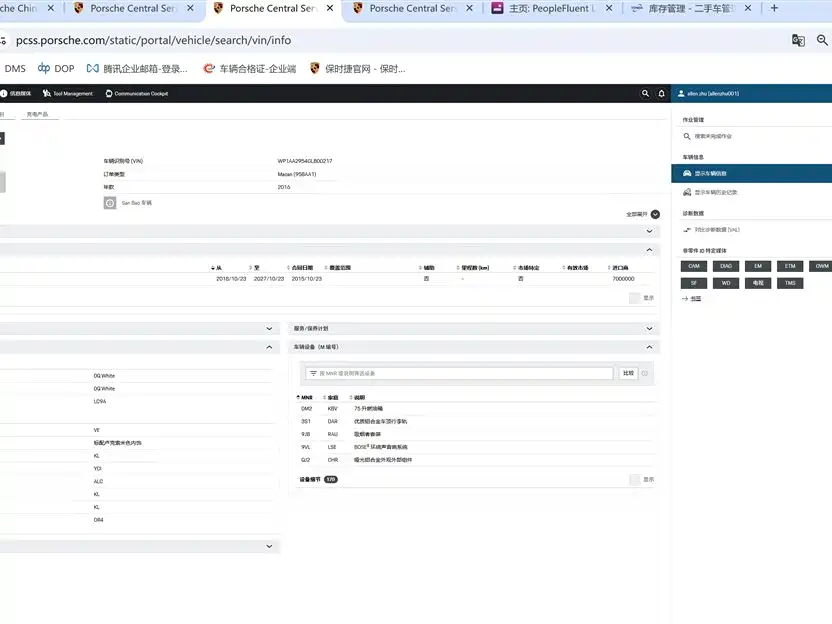This screenshot has width=832, height=624.
Task: Click the DIAG media button
Action: (x=726, y=266)
